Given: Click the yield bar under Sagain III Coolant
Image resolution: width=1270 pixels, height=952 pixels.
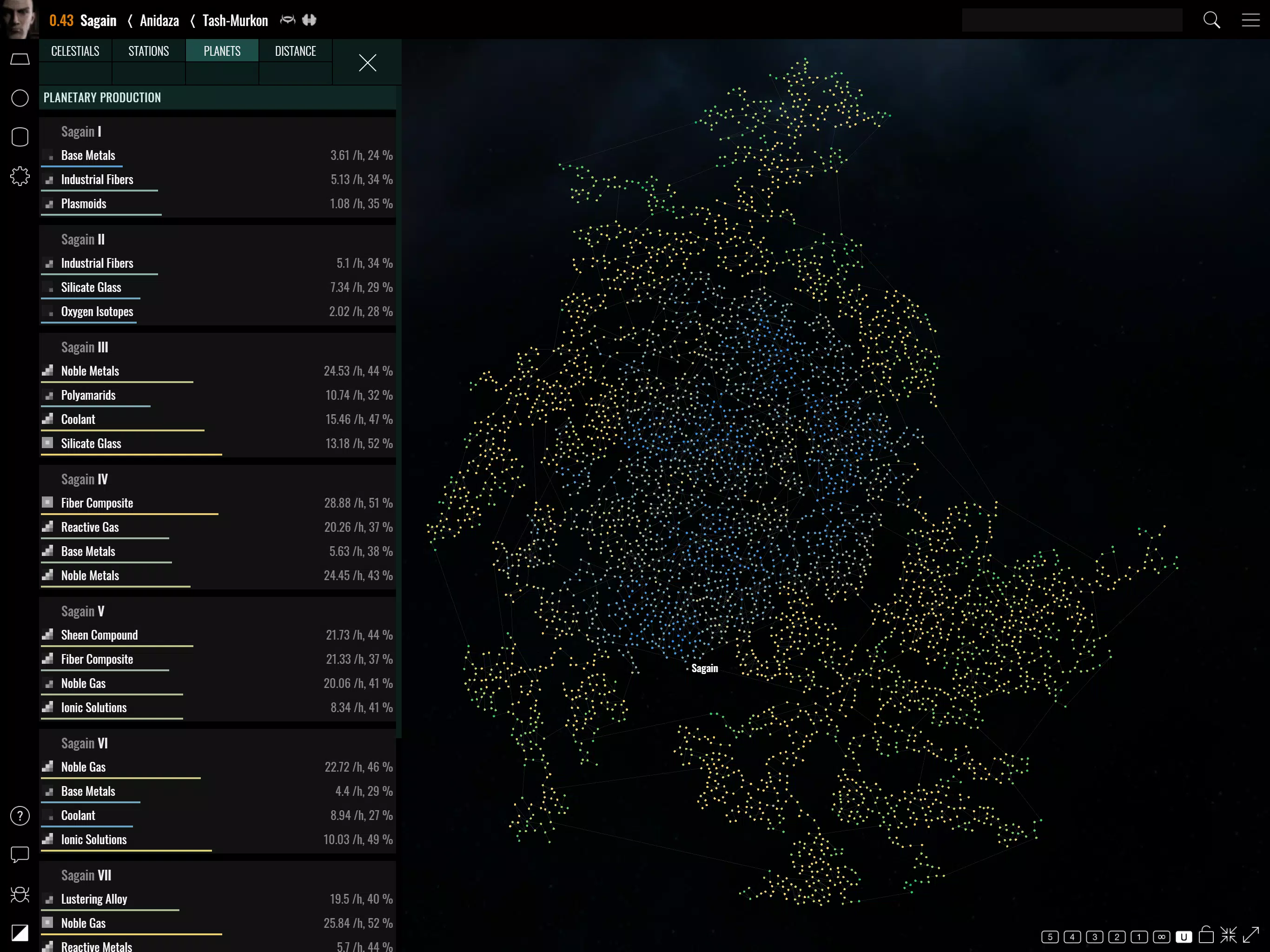Looking at the screenshot, I should 123,430.
